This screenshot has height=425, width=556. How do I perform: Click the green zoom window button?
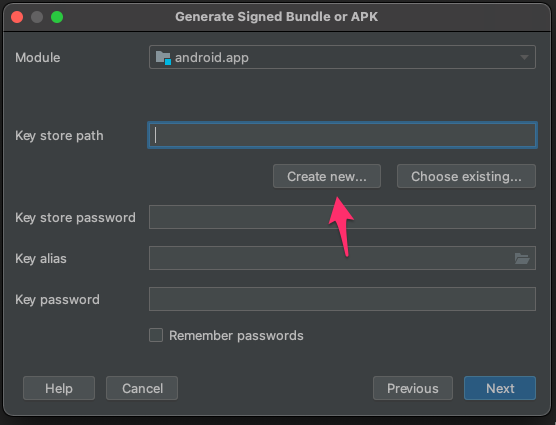(x=57, y=17)
